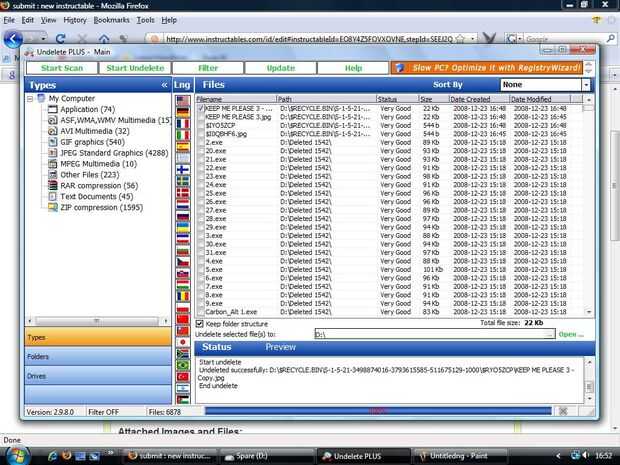
Task: Click the Open... link beside destination
Action: [x=571, y=335]
